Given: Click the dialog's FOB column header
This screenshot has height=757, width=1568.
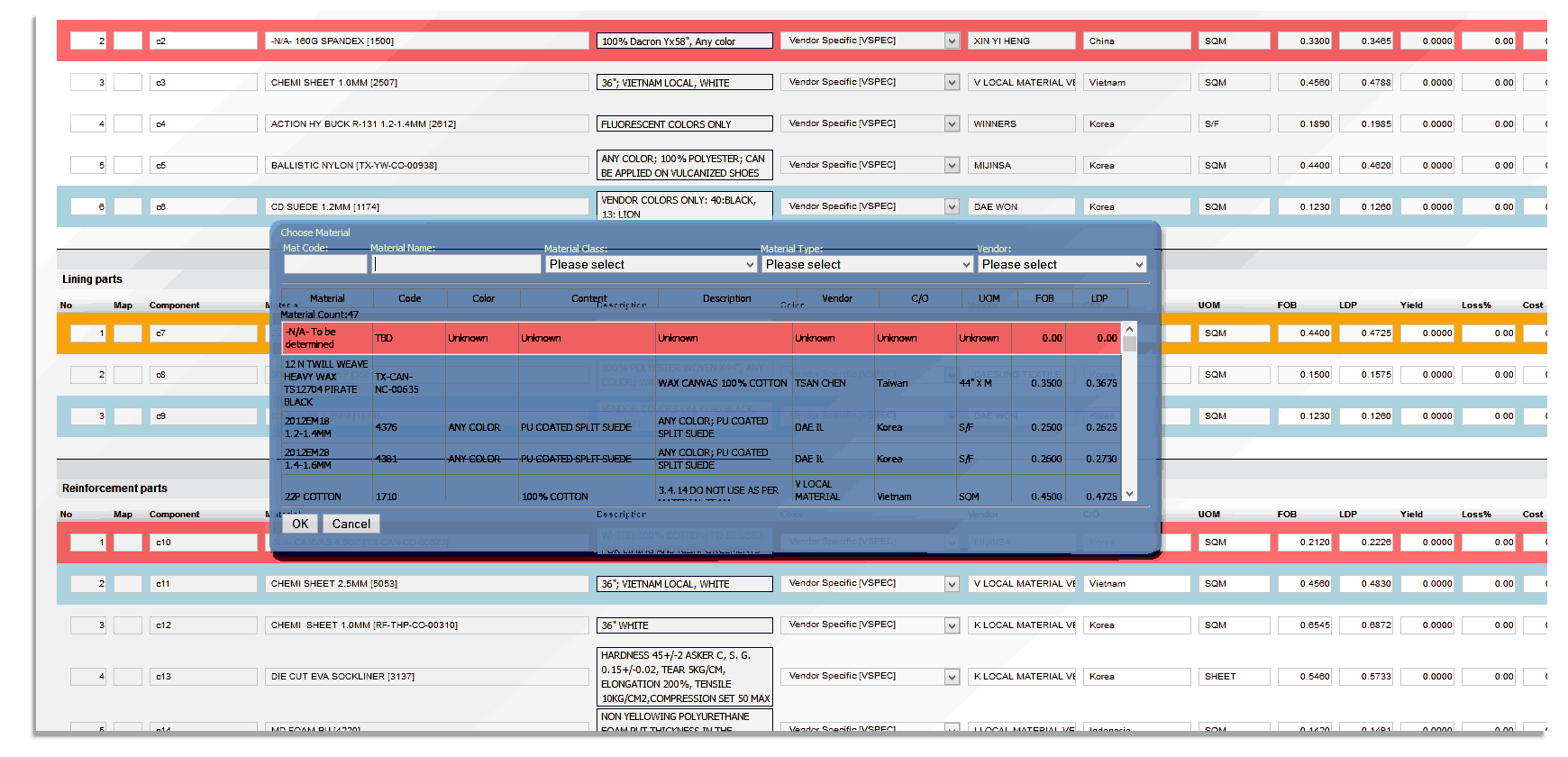Looking at the screenshot, I should point(1044,298).
